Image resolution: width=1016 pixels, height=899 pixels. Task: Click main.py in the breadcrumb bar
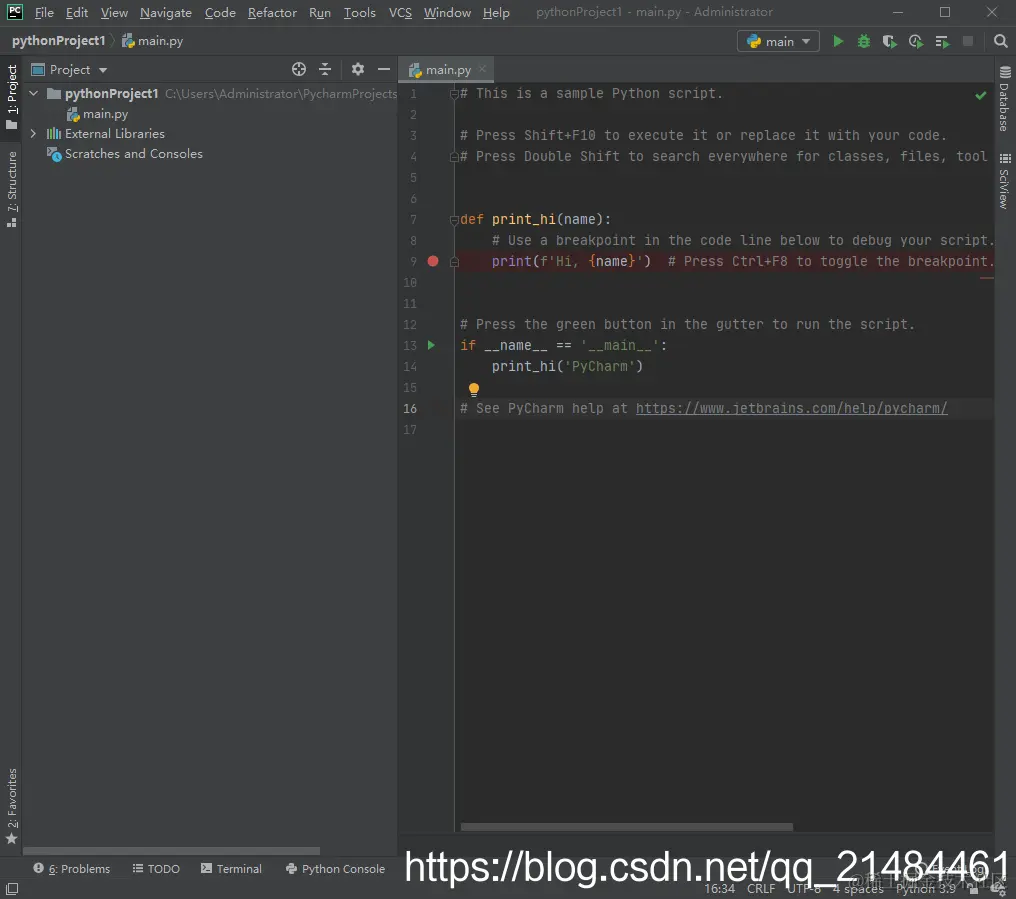[x=153, y=41]
